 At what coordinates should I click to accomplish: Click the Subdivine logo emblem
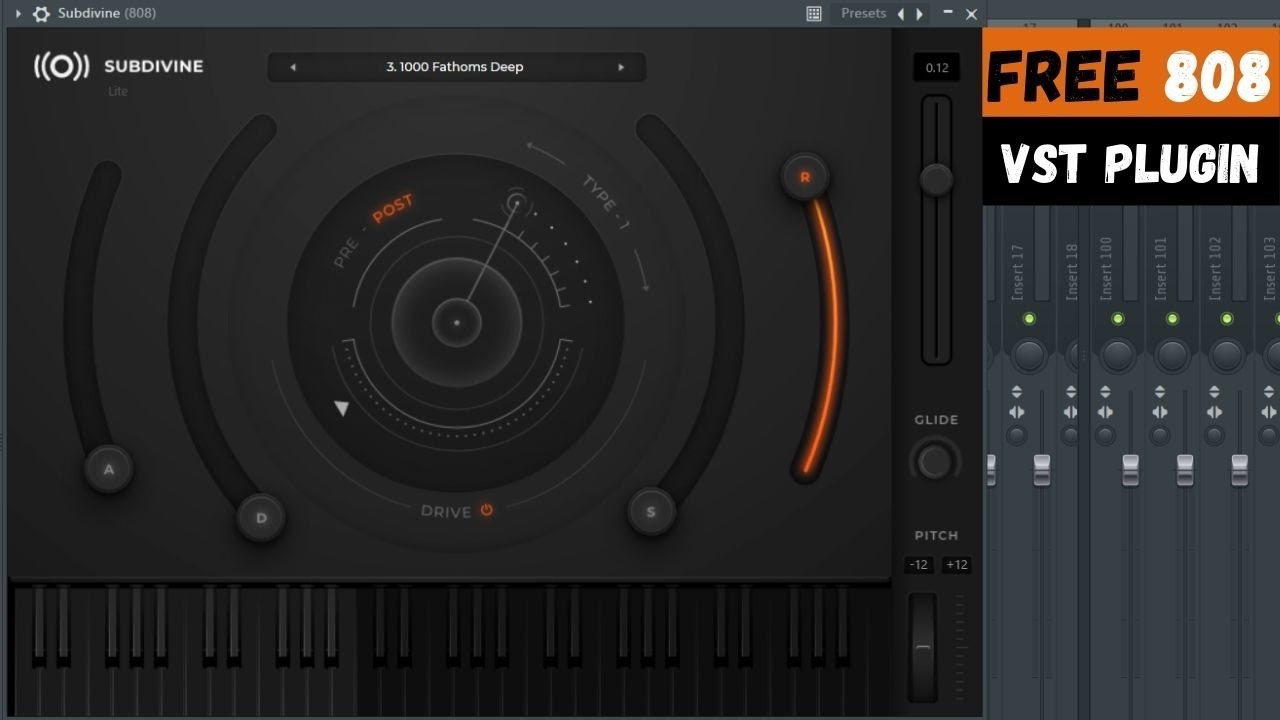pyautogui.click(x=61, y=67)
